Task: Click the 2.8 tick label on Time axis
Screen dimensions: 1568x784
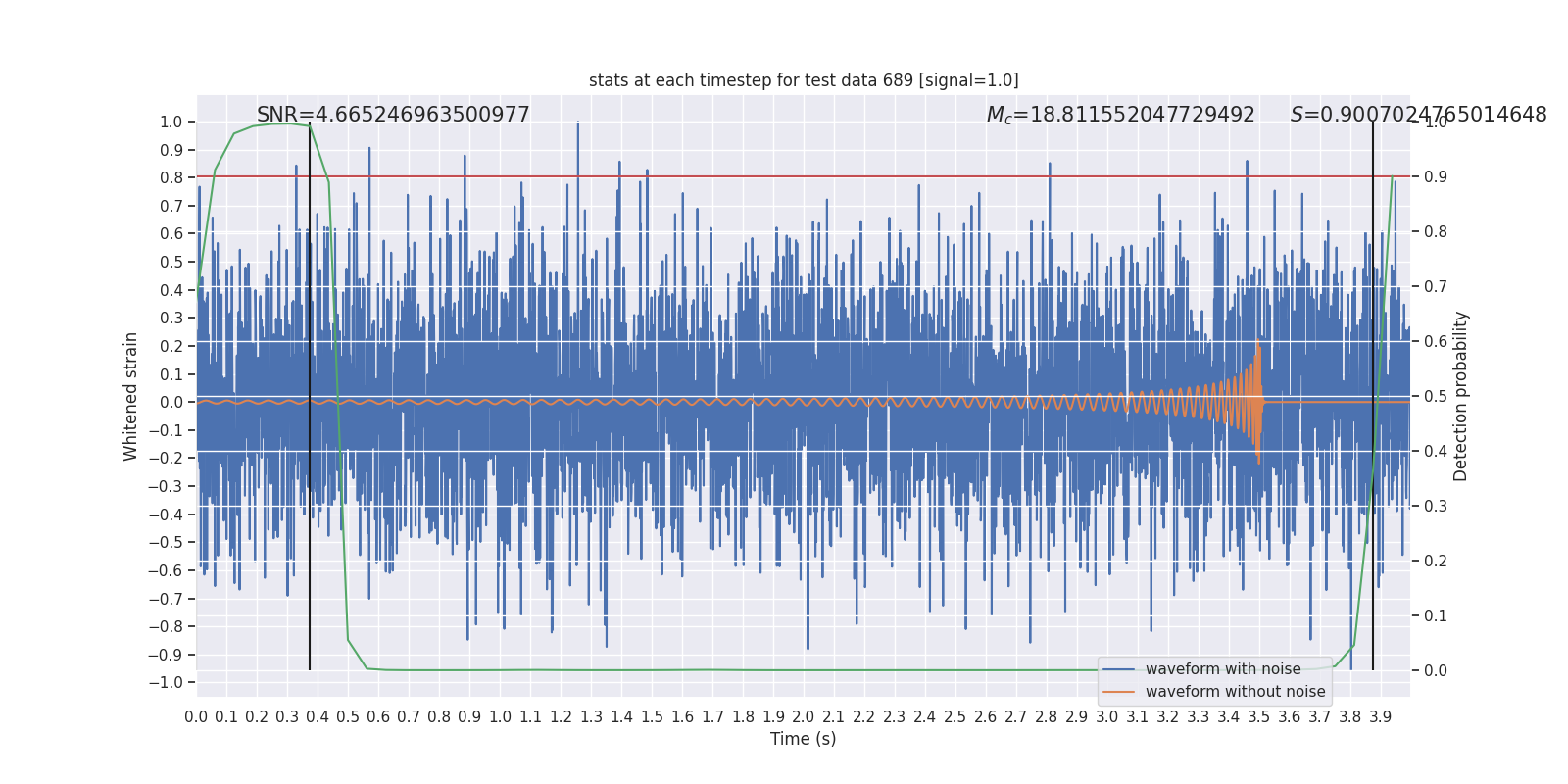Action: pos(1047,716)
